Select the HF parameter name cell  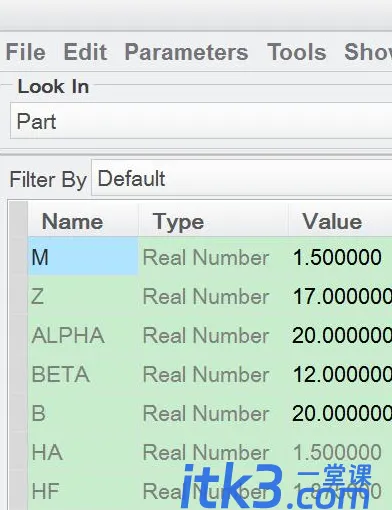(x=83, y=491)
